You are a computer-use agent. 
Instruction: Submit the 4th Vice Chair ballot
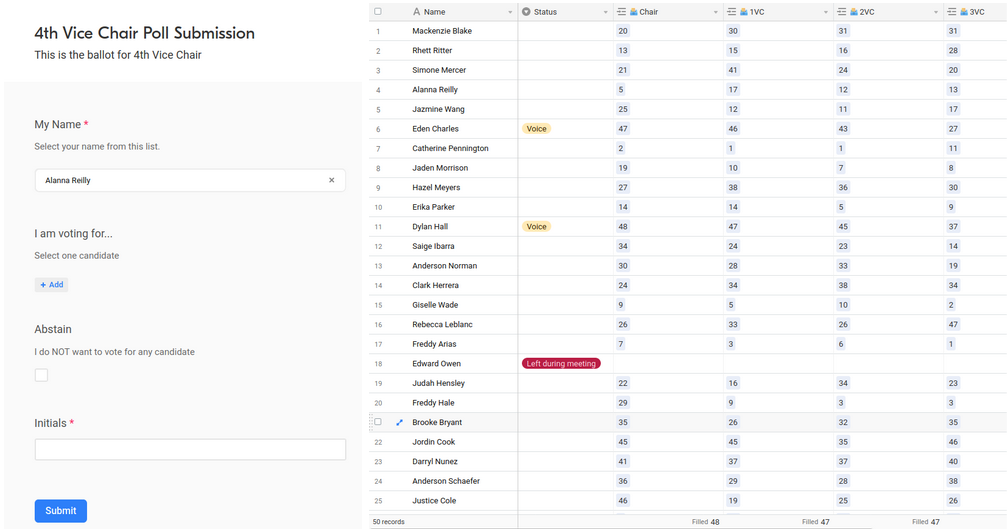tap(60, 510)
